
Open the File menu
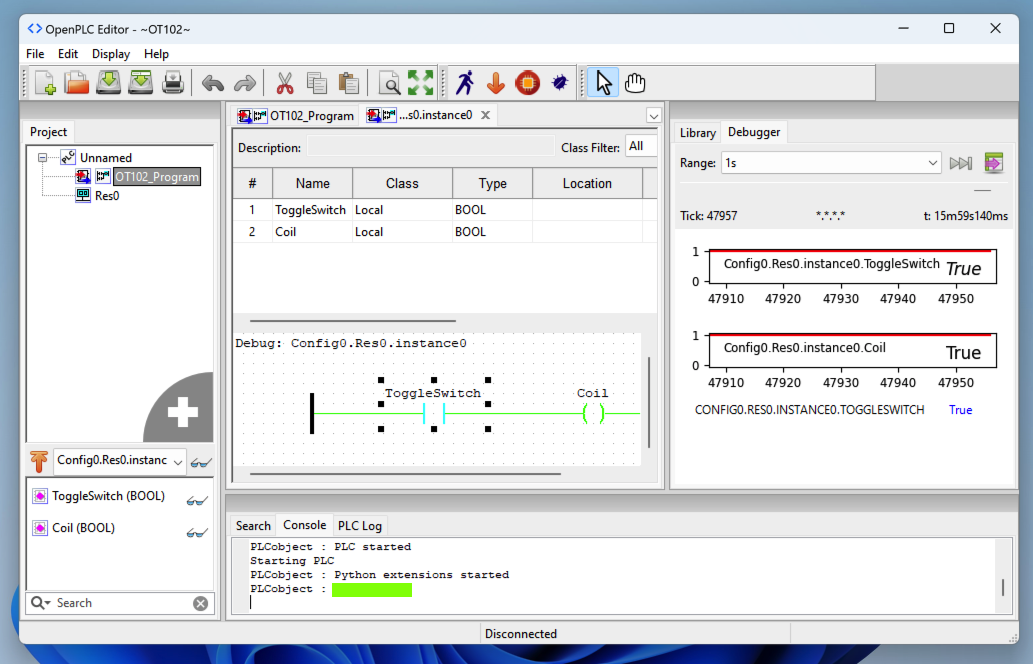pos(35,54)
